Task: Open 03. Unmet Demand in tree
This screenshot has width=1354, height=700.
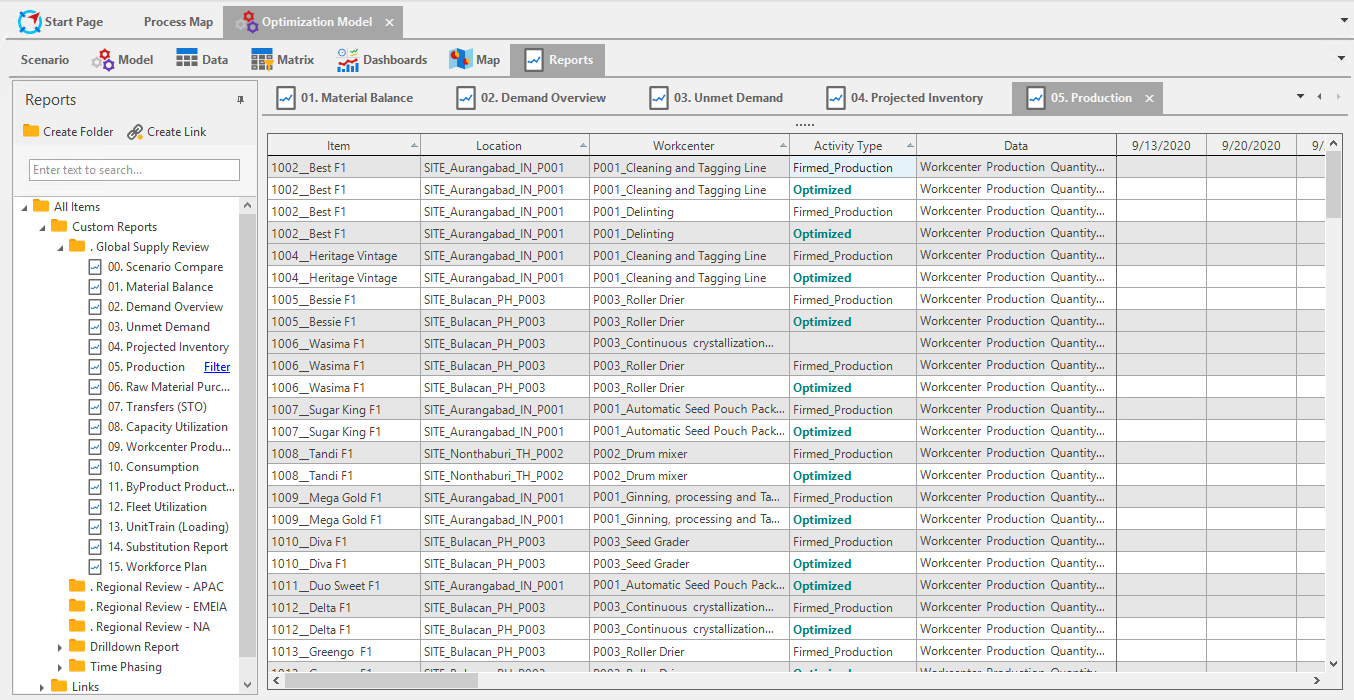Action: tap(149, 327)
